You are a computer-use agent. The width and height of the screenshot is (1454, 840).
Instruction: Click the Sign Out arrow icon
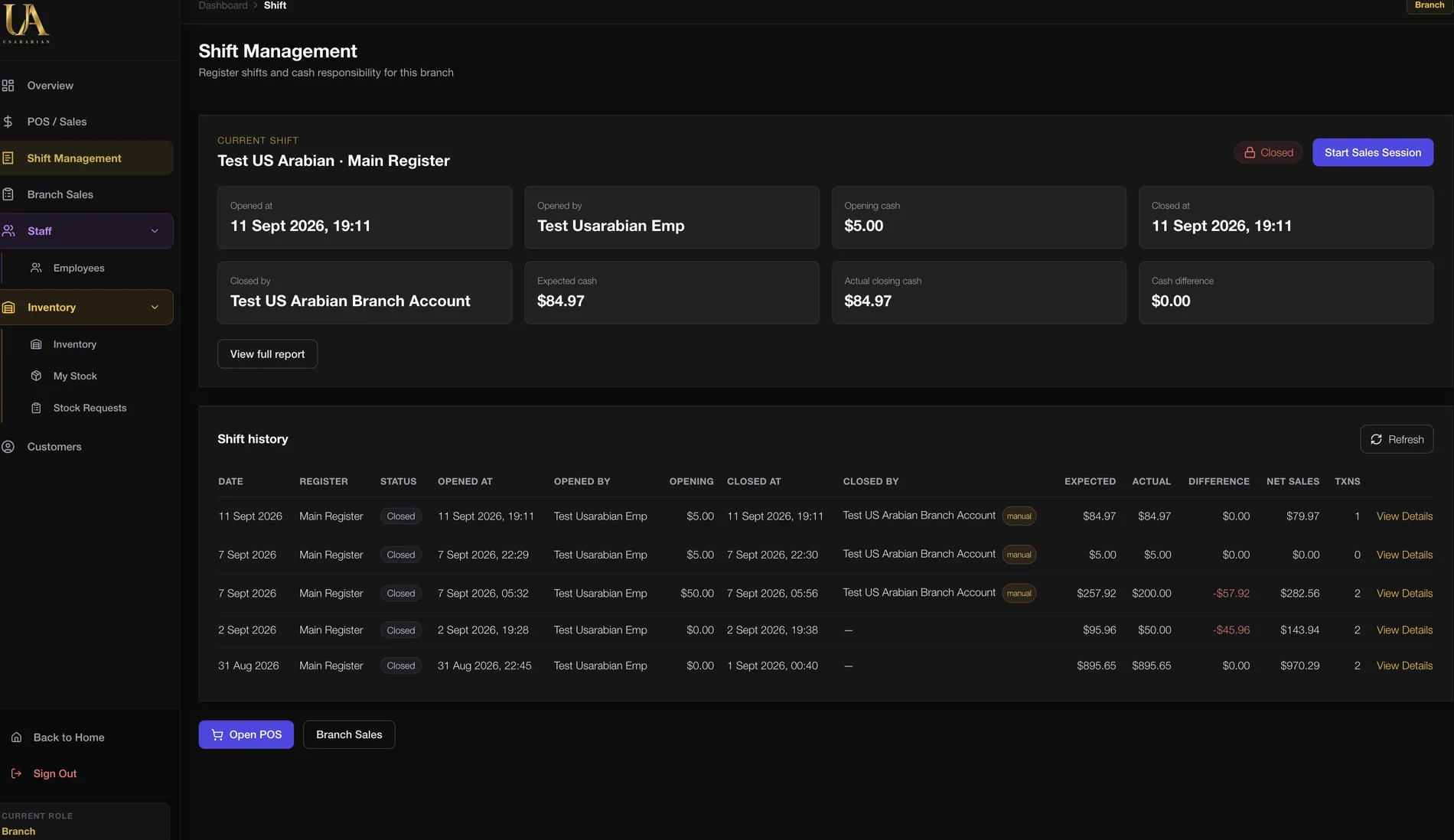16,773
